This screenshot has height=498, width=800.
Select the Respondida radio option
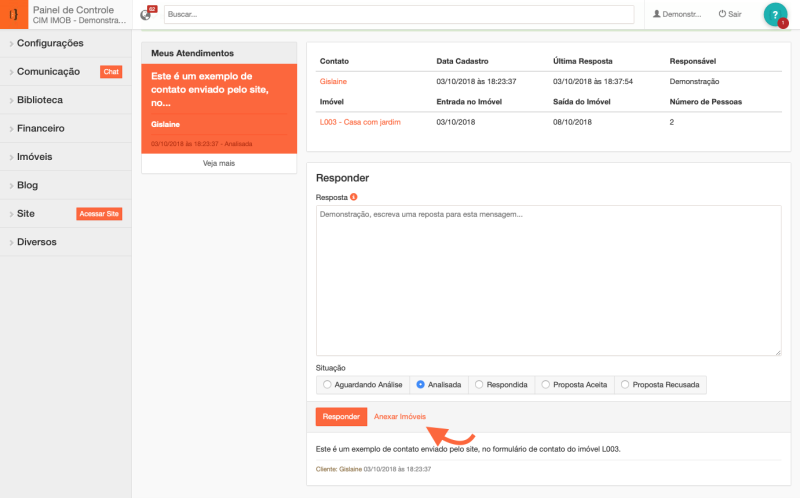(479, 384)
